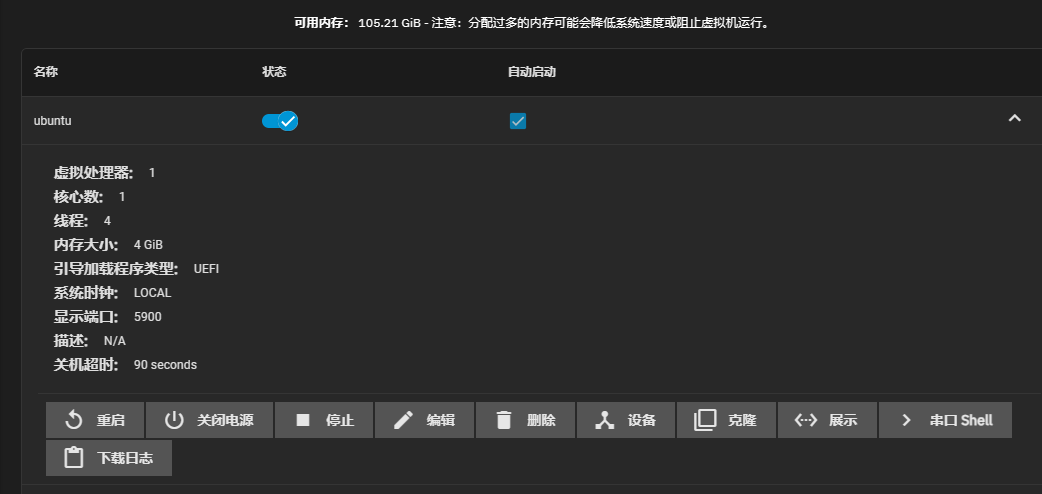Image resolution: width=1042 pixels, height=494 pixels.
Task: Click the N/A description value
Action: pos(115,341)
